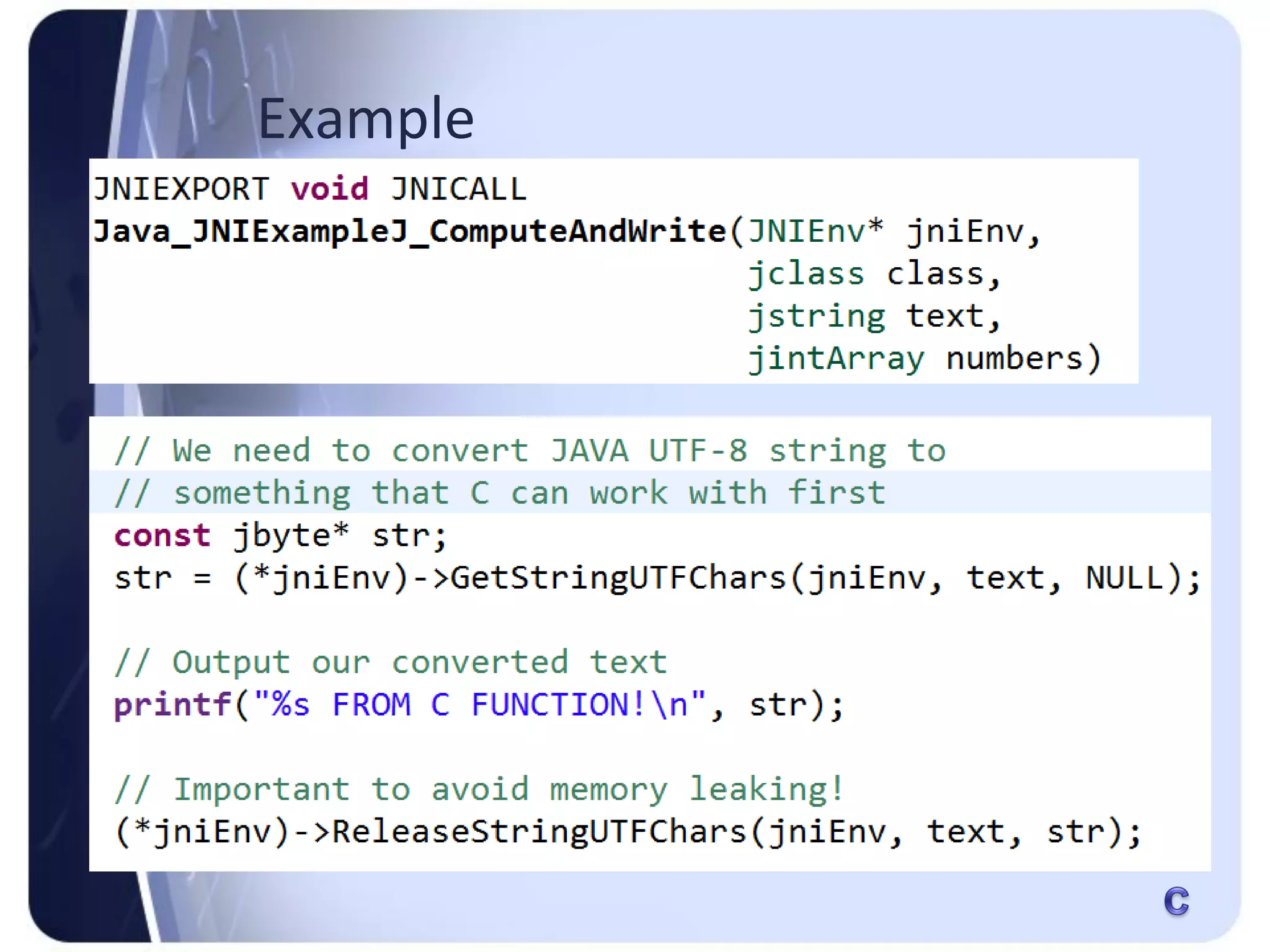Click the JNICALL macro text
The width and height of the screenshot is (1270, 952).
(458, 189)
